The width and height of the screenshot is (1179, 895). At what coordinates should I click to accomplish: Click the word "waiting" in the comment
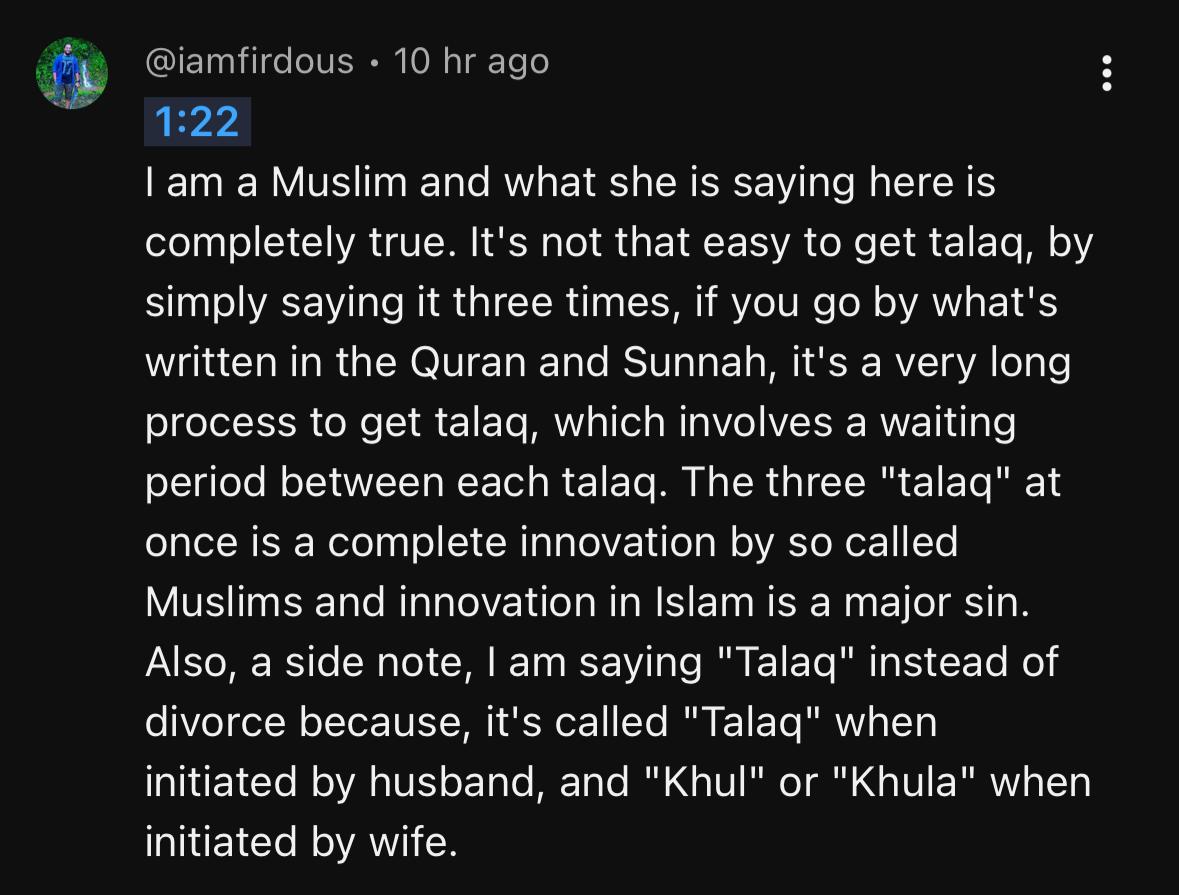click(x=947, y=422)
